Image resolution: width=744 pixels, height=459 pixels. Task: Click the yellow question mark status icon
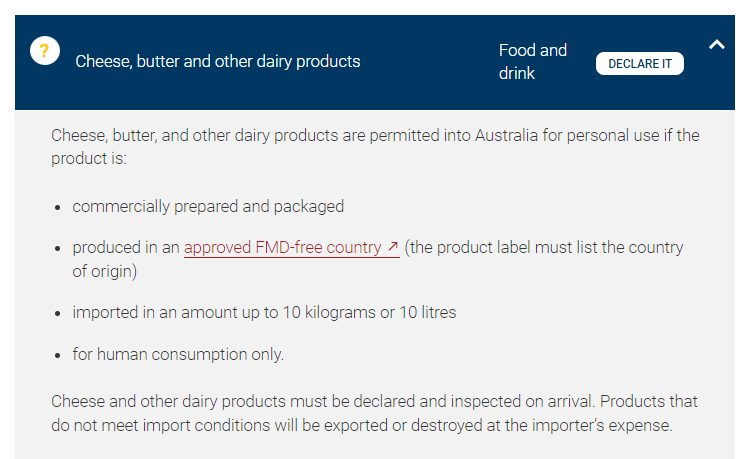click(45, 50)
